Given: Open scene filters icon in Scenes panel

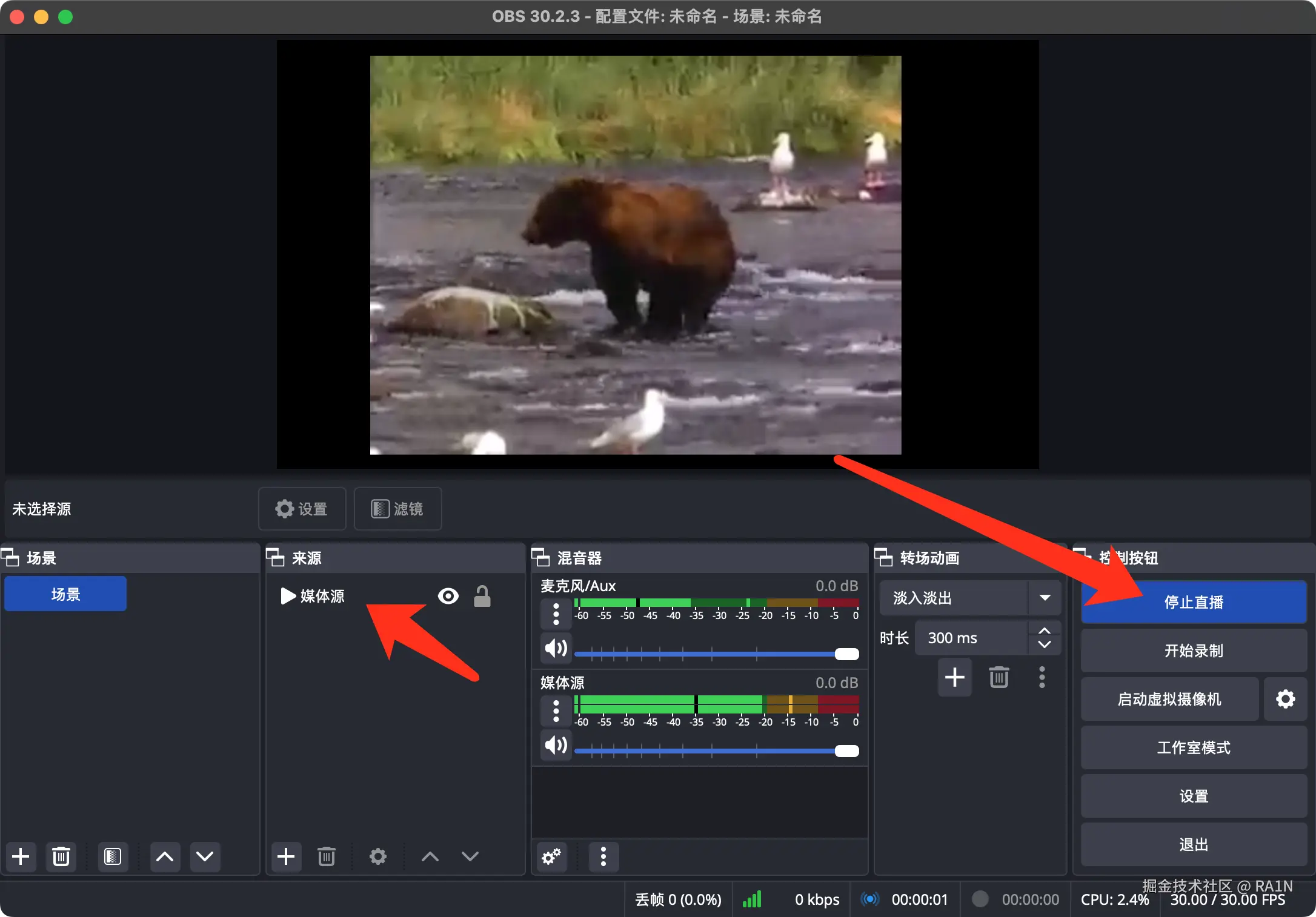Looking at the screenshot, I should pyautogui.click(x=113, y=856).
